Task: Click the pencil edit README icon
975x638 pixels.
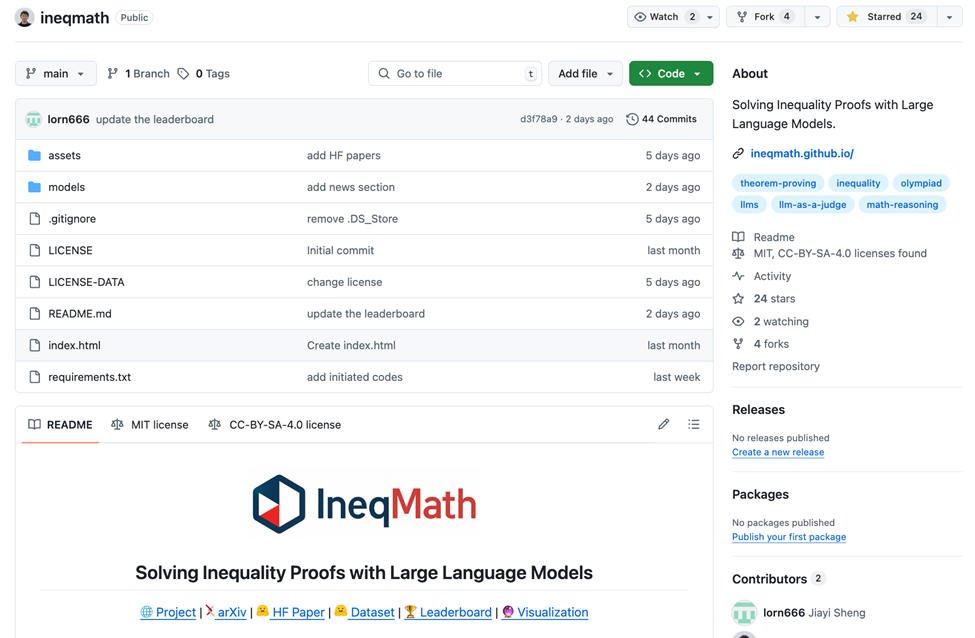Action: 663,424
